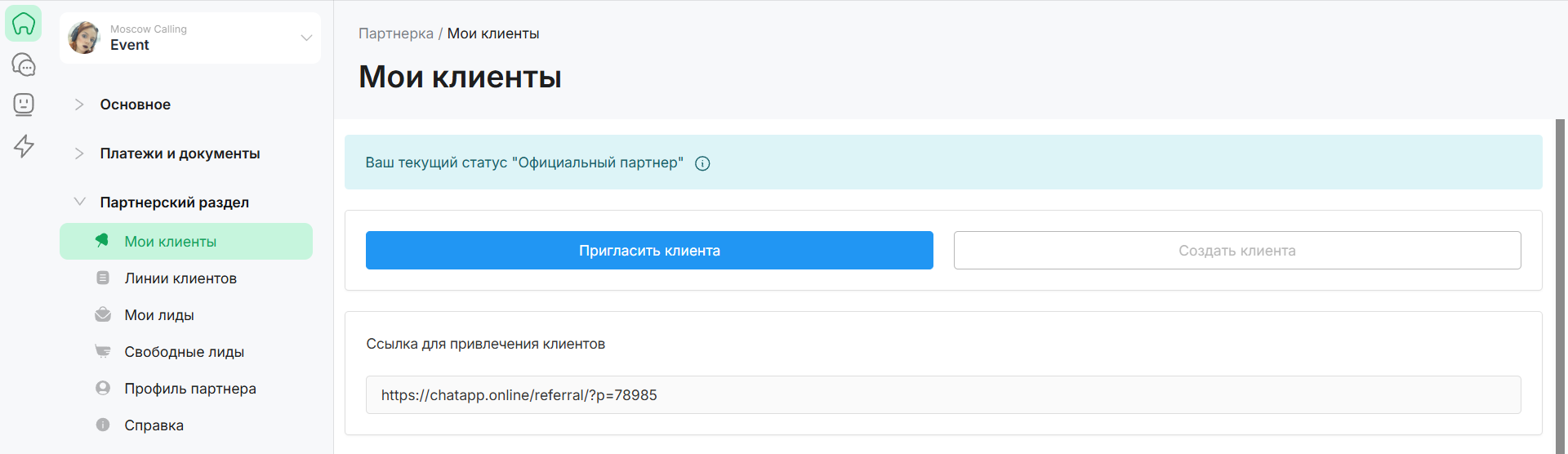The width and height of the screenshot is (1568, 454).
Task: Click the envelope icon next to Мои лиды
Action: (x=103, y=315)
